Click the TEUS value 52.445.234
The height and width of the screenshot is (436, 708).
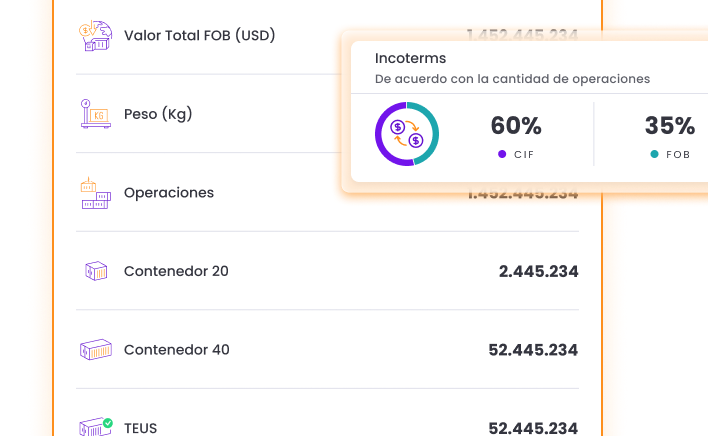pyautogui.click(x=533, y=428)
